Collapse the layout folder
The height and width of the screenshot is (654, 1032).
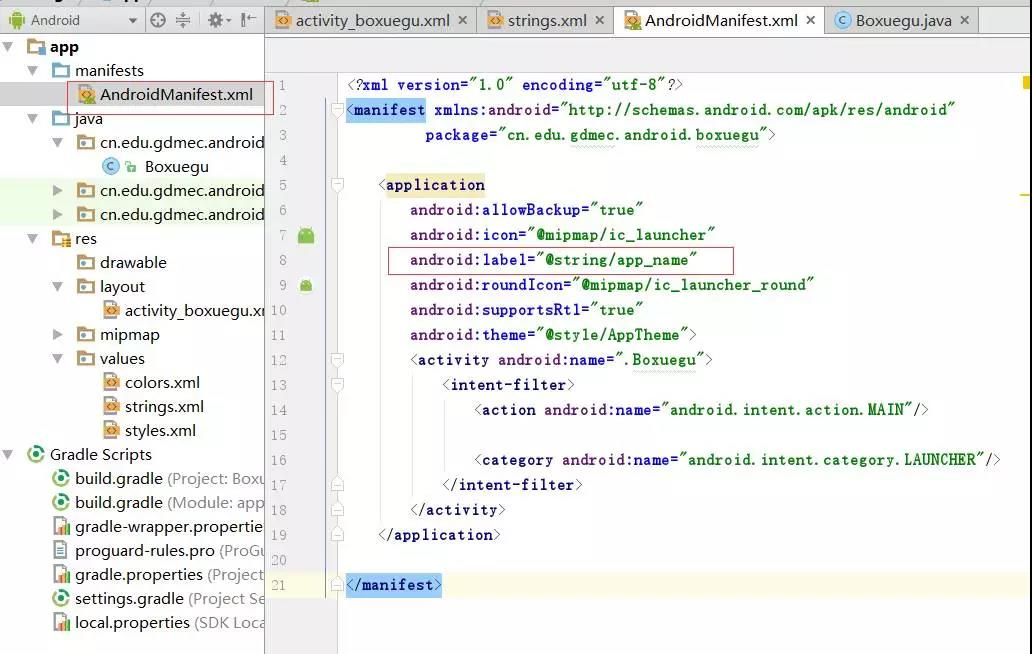pyautogui.click(x=58, y=286)
